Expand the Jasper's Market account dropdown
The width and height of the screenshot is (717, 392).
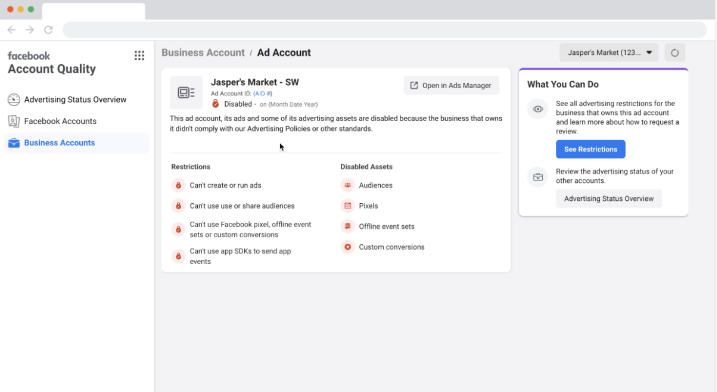coord(609,53)
